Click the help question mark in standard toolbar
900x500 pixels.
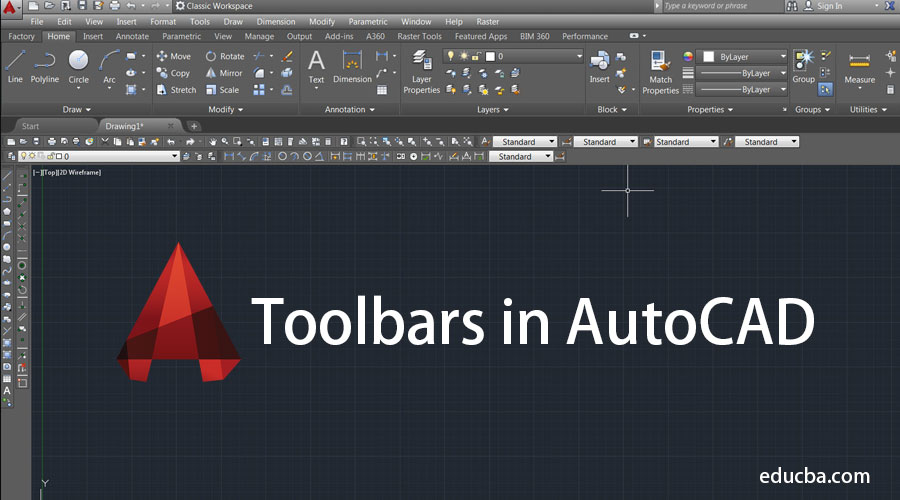click(344, 141)
